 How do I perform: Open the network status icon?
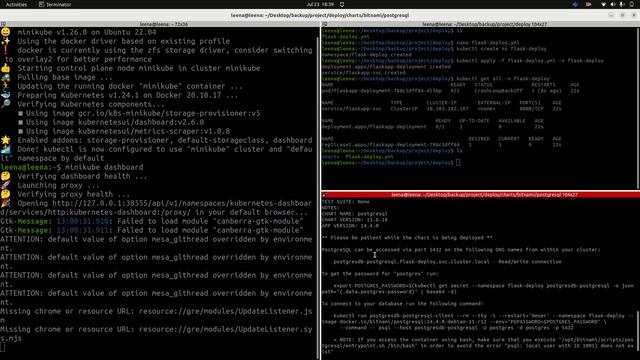[x=603, y=4]
